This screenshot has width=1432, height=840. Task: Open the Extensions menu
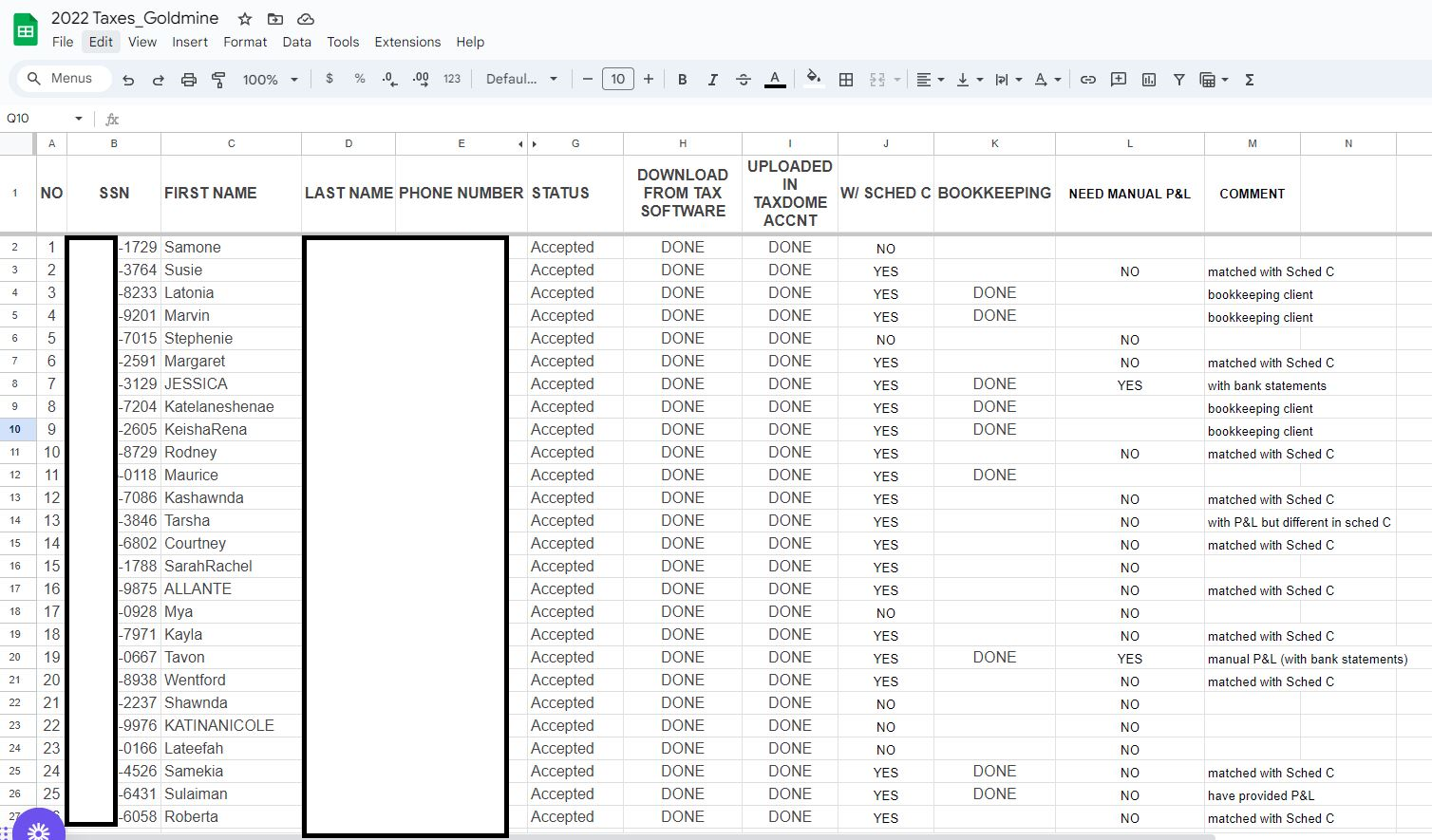tap(407, 42)
